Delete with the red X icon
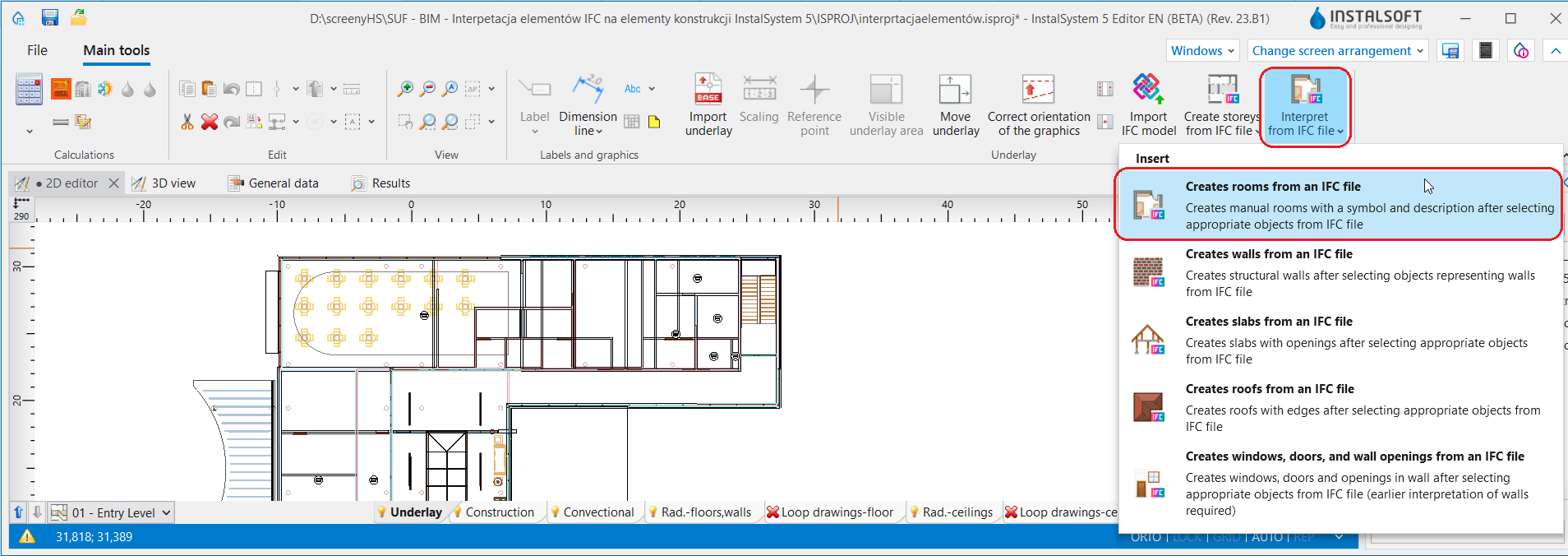The image size is (1568, 556). (x=210, y=122)
